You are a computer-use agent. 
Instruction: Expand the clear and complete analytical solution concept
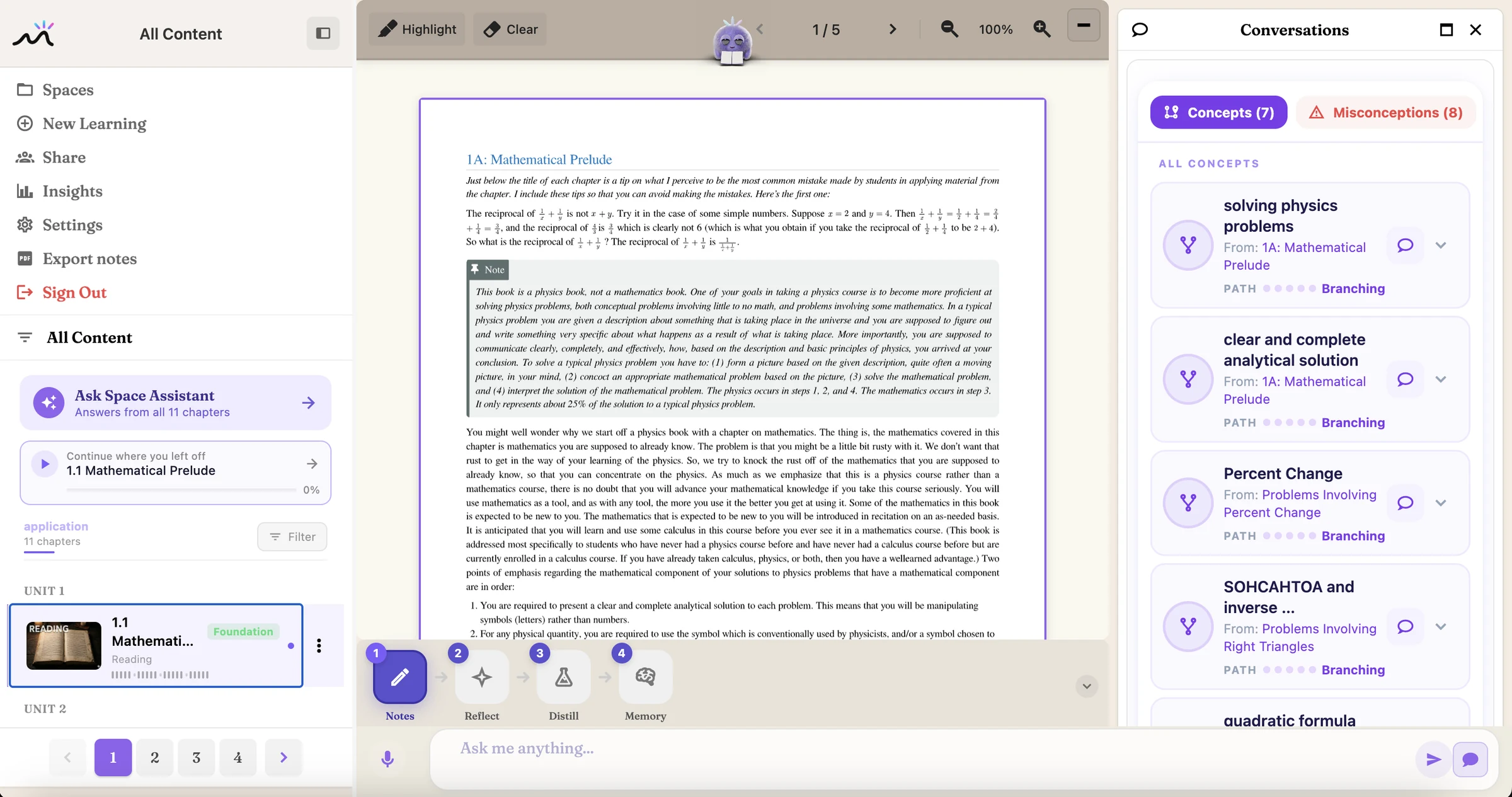pyautogui.click(x=1441, y=379)
